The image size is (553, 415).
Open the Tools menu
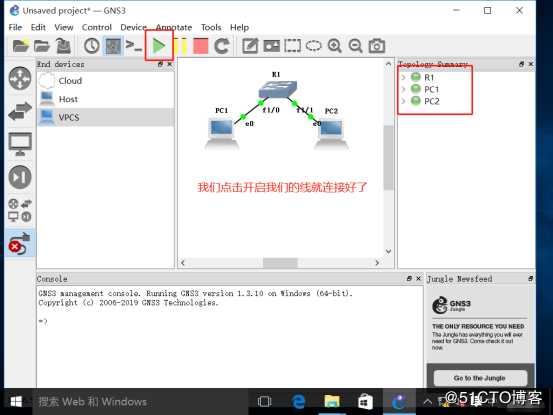coord(211,28)
